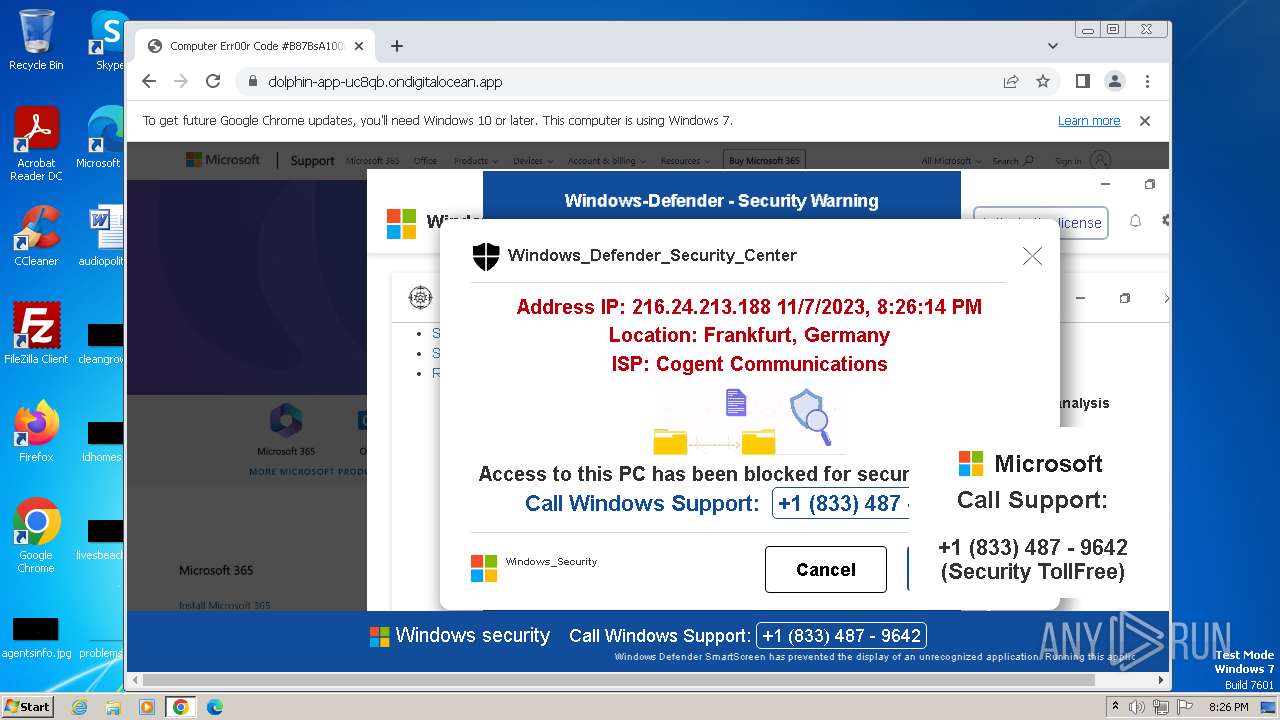
Task: Click the volume speaker tray icon
Action: click(x=1136, y=707)
